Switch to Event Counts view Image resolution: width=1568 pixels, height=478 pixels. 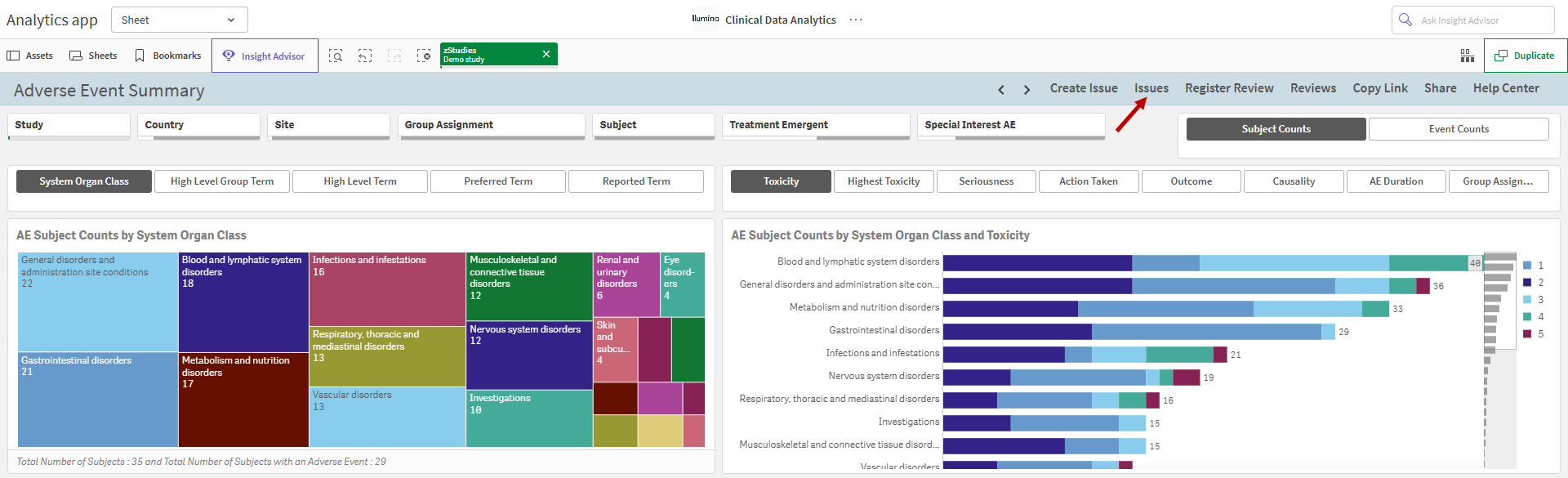tap(1459, 129)
